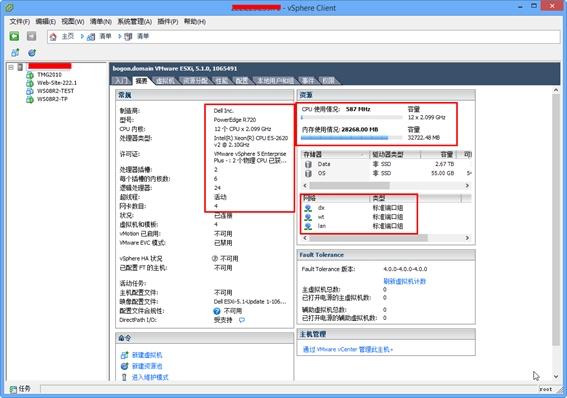Switch to the 本地用户和组 tab
The image size is (567, 398).
pyautogui.click(x=275, y=81)
